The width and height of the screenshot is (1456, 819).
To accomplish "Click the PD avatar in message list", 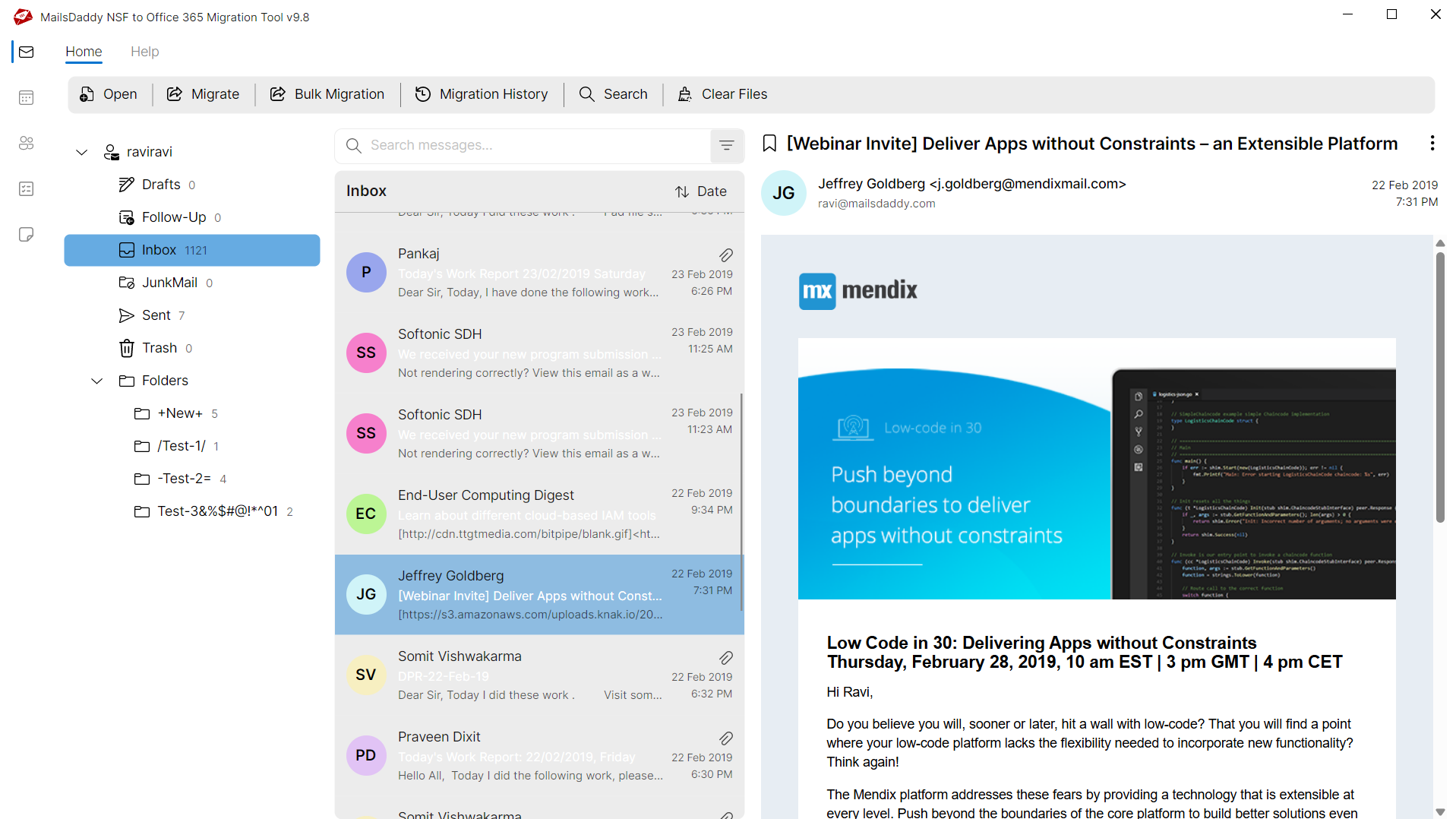I will pyautogui.click(x=366, y=755).
